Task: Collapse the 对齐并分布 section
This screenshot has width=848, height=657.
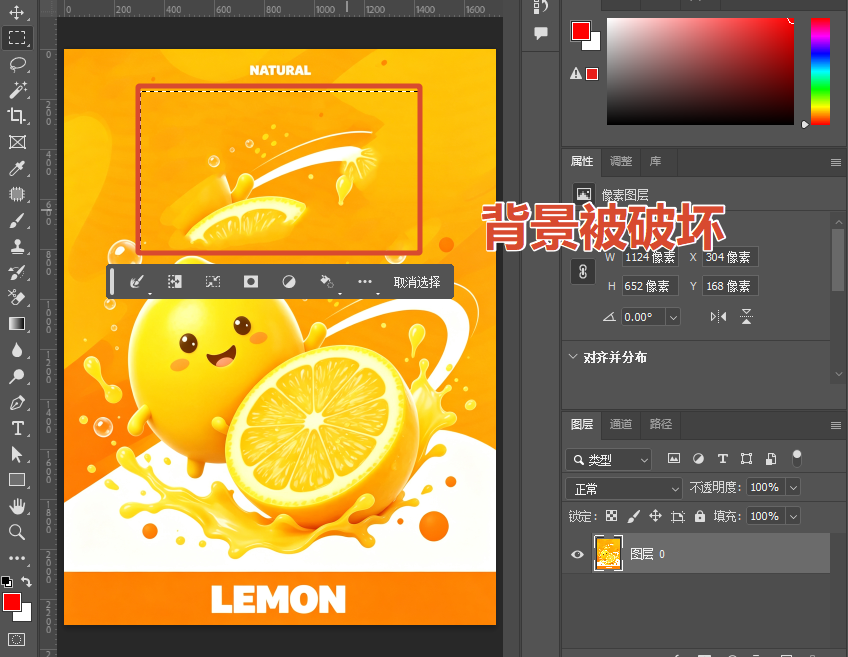Action: click(x=573, y=356)
